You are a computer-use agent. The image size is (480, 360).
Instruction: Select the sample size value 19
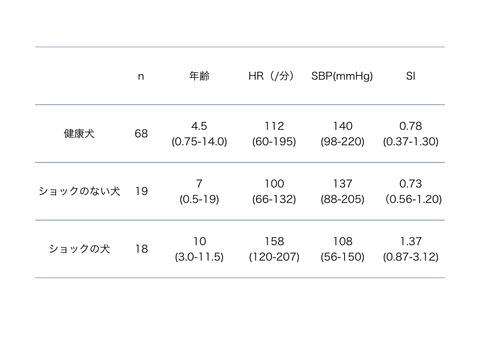(x=141, y=191)
